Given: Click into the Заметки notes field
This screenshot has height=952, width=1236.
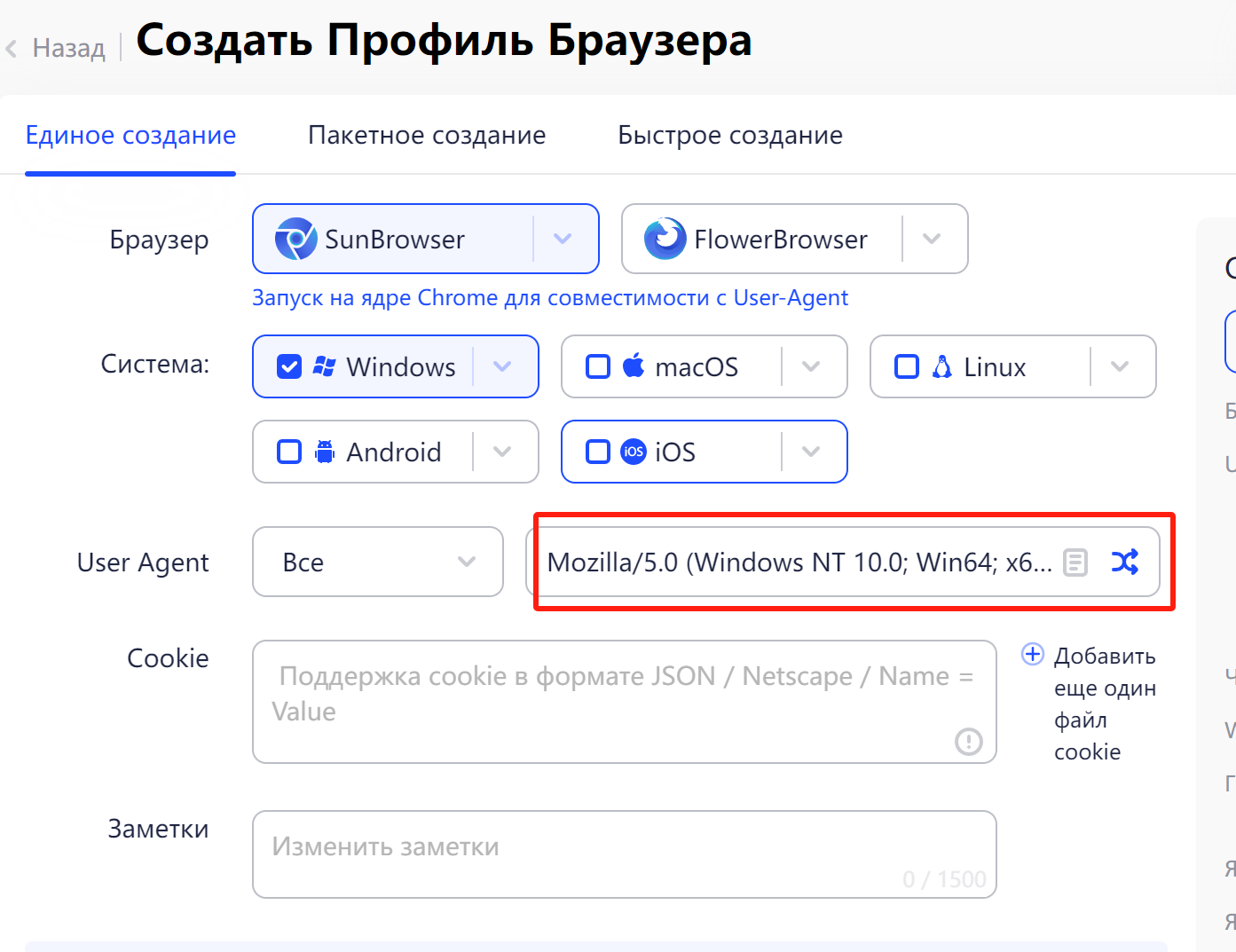Looking at the screenshot, I should (x=625, y=854).
